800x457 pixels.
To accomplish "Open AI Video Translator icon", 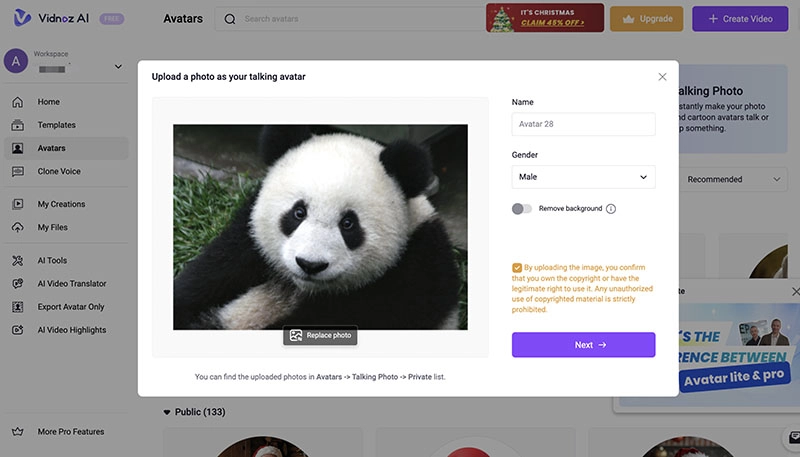I will pos(17,283).
